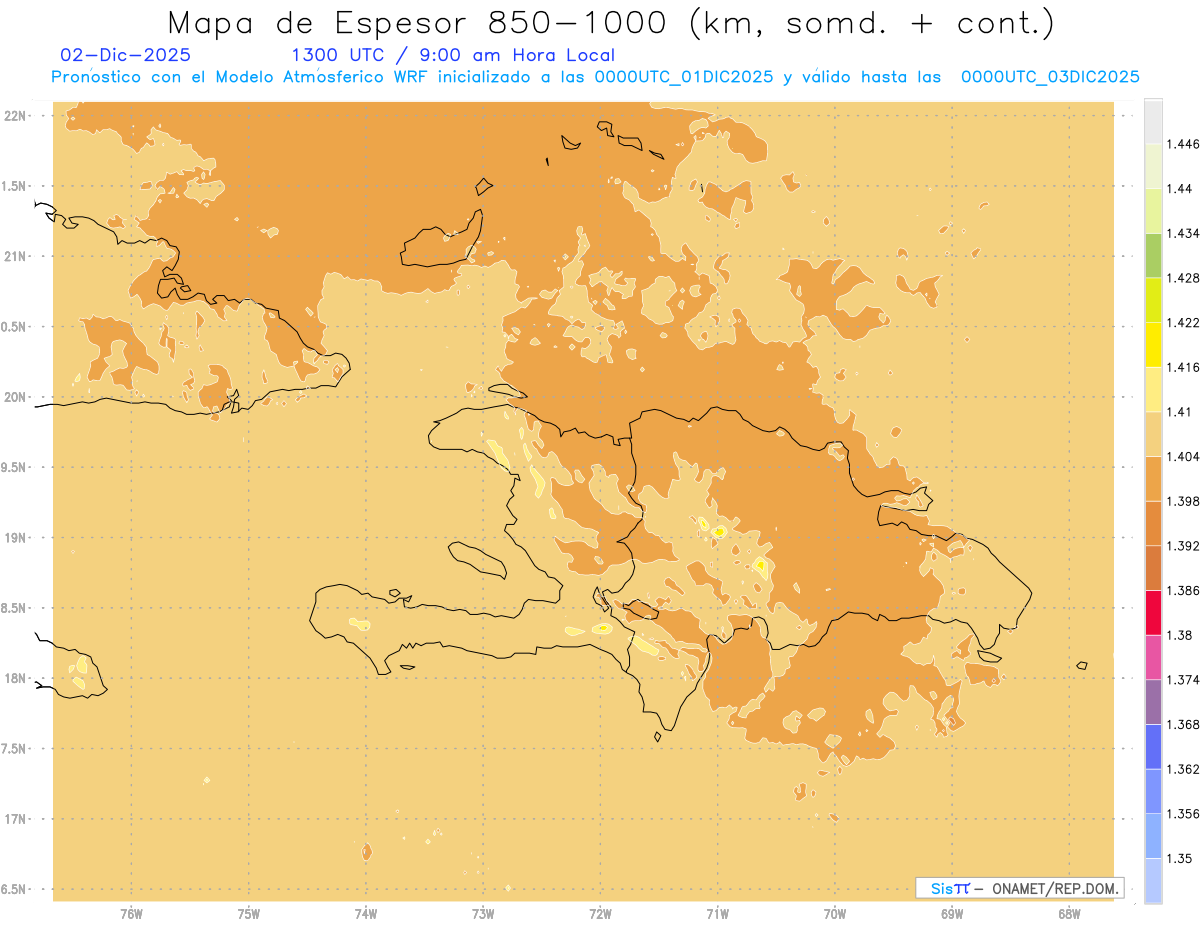1200x927 pixels.
Task: Click the 71W longitude axis label
Action: pyautogui.click(x=717, y=913)
